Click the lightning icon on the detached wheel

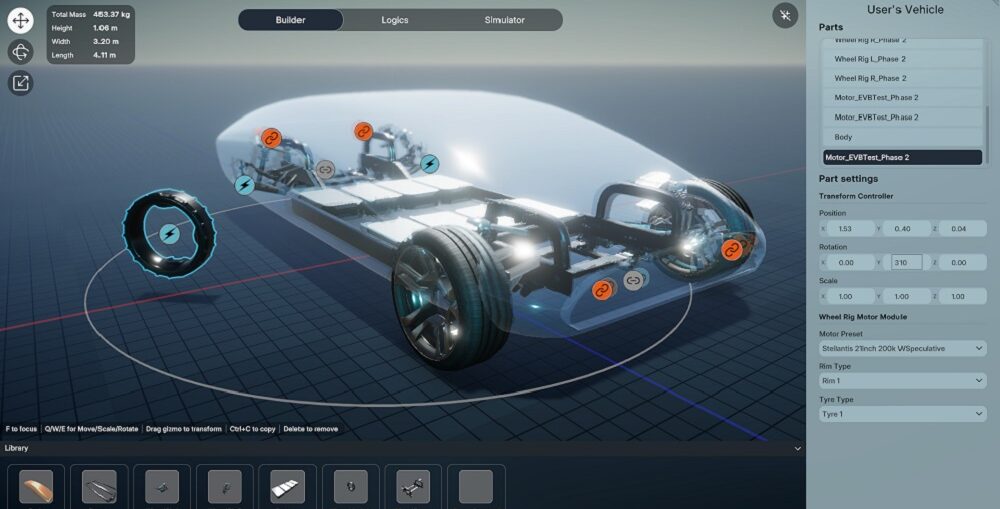pyautogui.click(x=169, y=234)
